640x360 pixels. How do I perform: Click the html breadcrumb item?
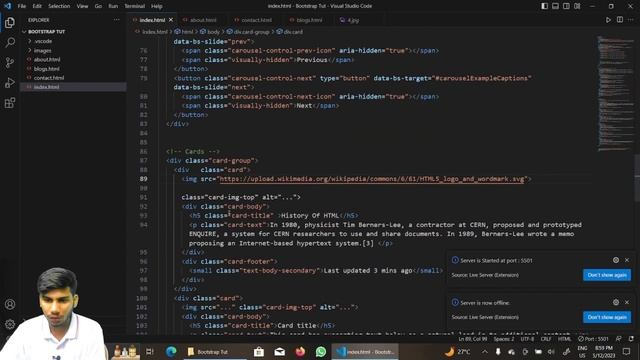click(184, 31)
